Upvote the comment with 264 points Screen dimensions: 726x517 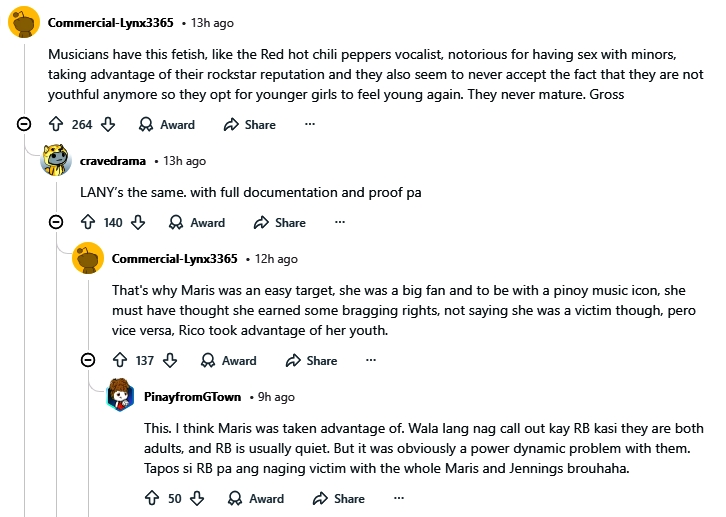56,125
